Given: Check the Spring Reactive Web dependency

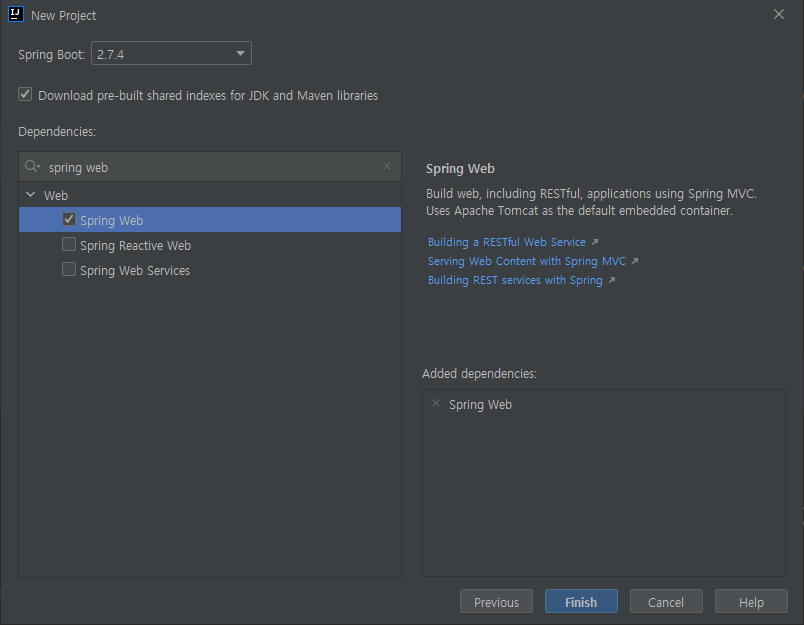Looking at the screenshot, I should [69, 244].
